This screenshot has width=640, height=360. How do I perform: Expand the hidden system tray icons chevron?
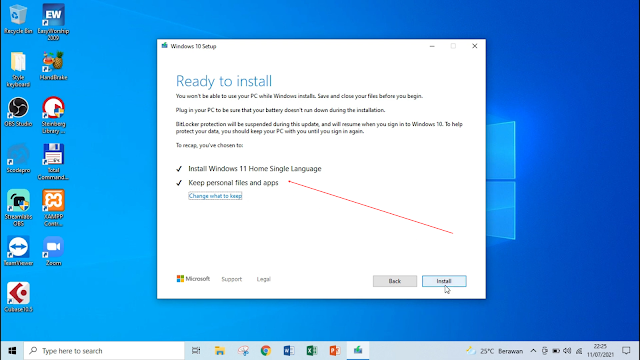coord(533,351)
